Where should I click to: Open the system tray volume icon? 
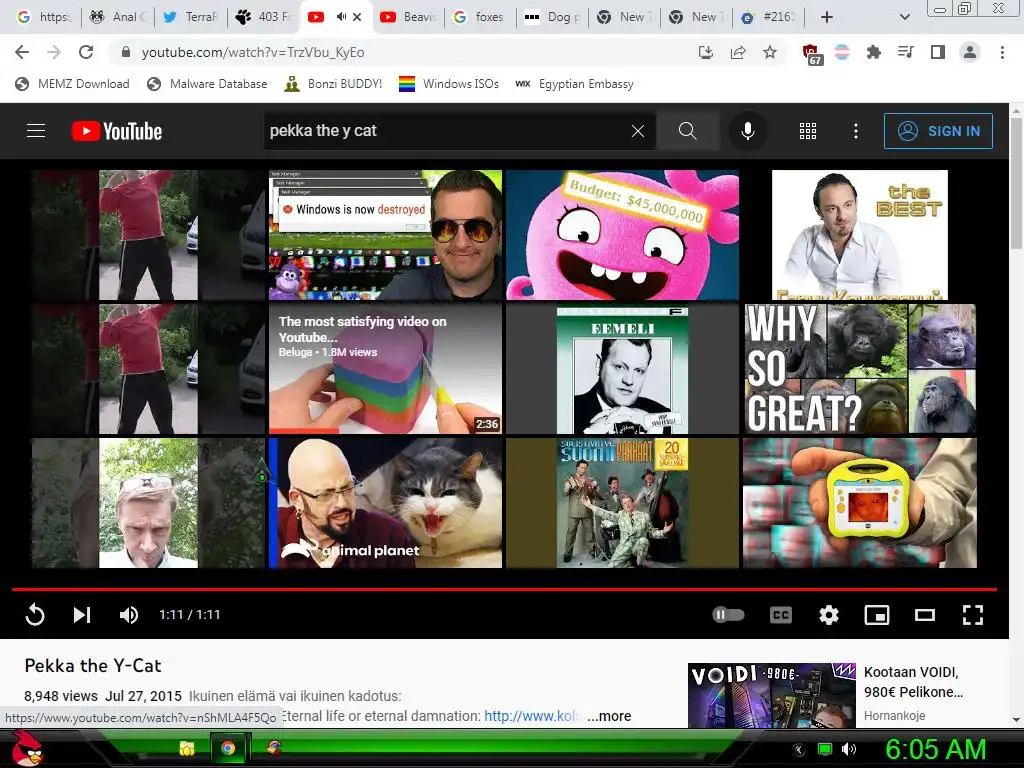click(x=849, y=749)
